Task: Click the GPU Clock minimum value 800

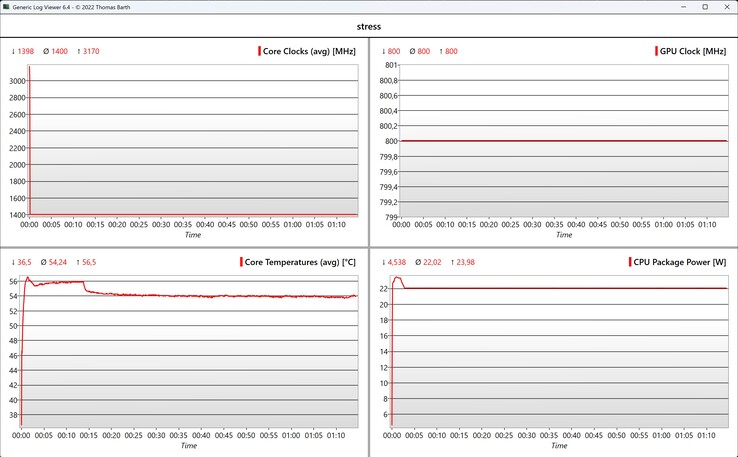Action: (394, 51)
